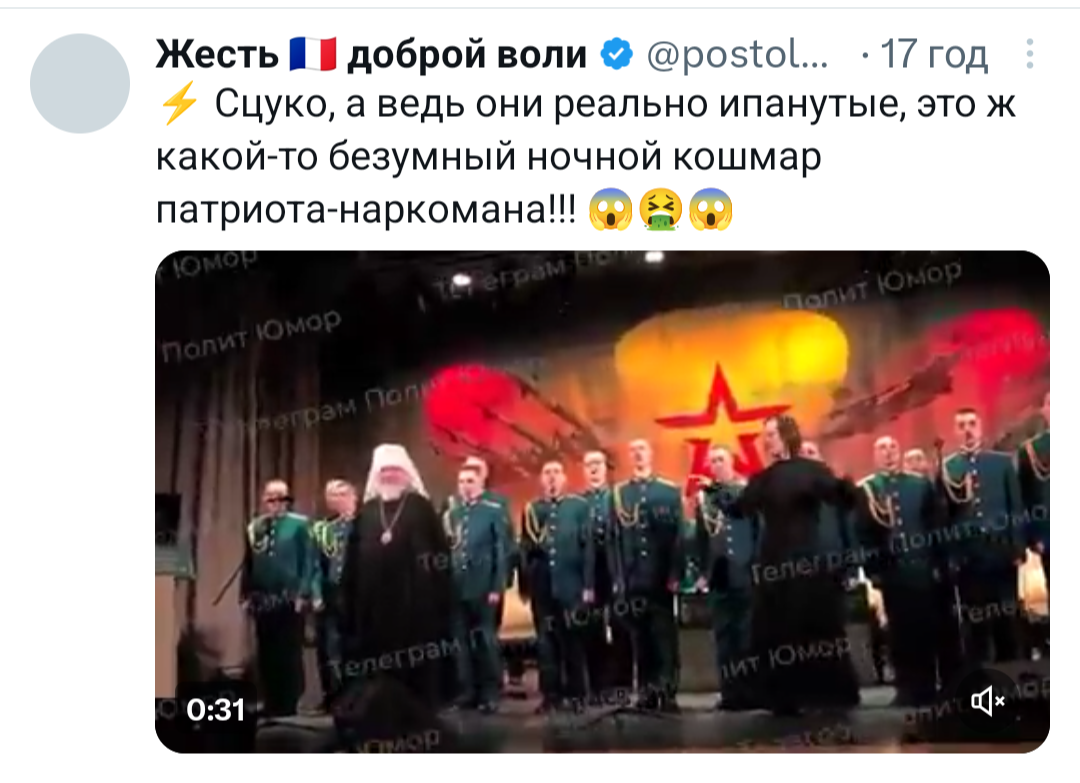Open the tweet's three-dot more options menu
The height and width of the screenshot is (783, 1080).
click(1030, 54)
